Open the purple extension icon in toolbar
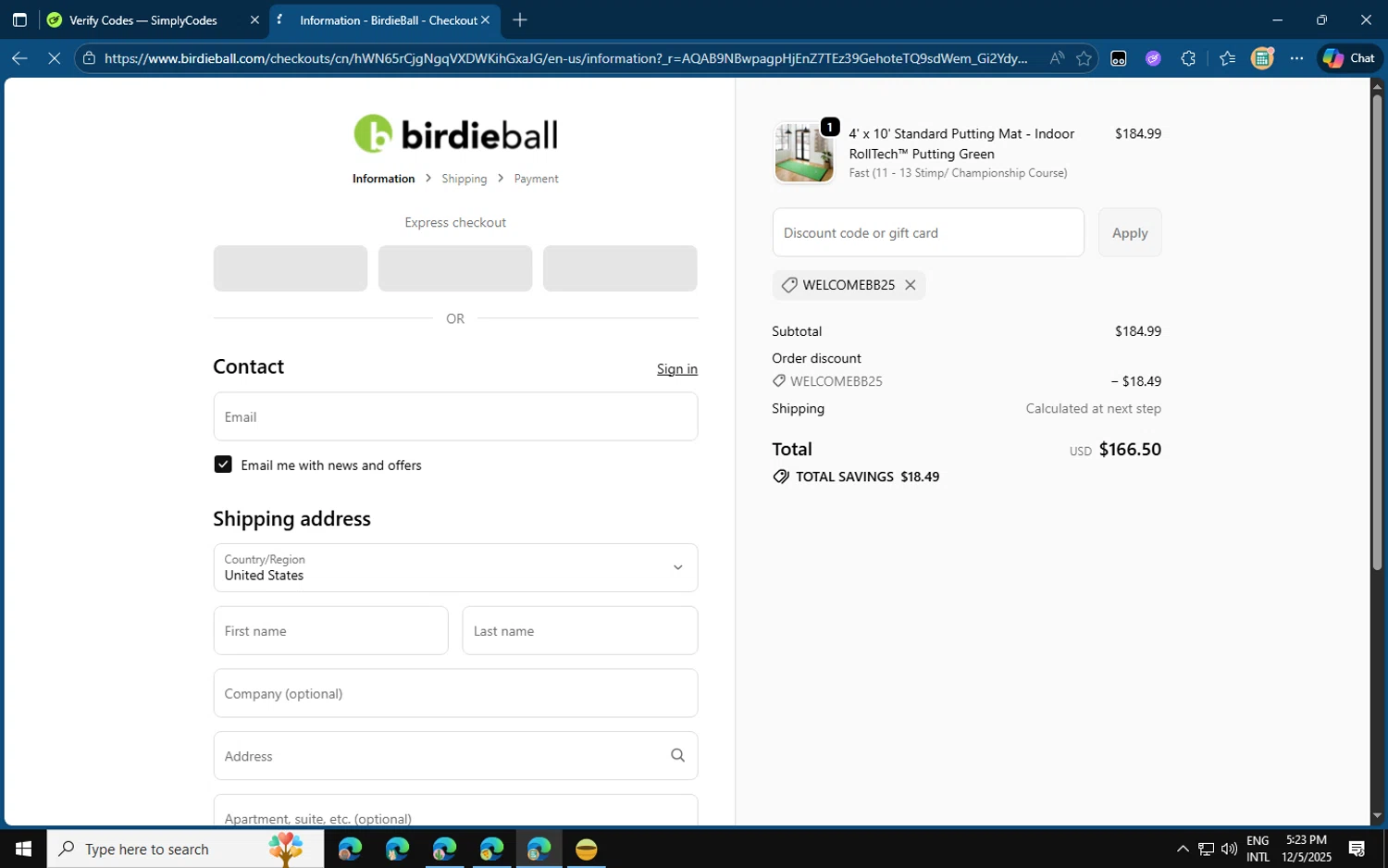This screenshot has height=868, width=1388. point(1153,58)
